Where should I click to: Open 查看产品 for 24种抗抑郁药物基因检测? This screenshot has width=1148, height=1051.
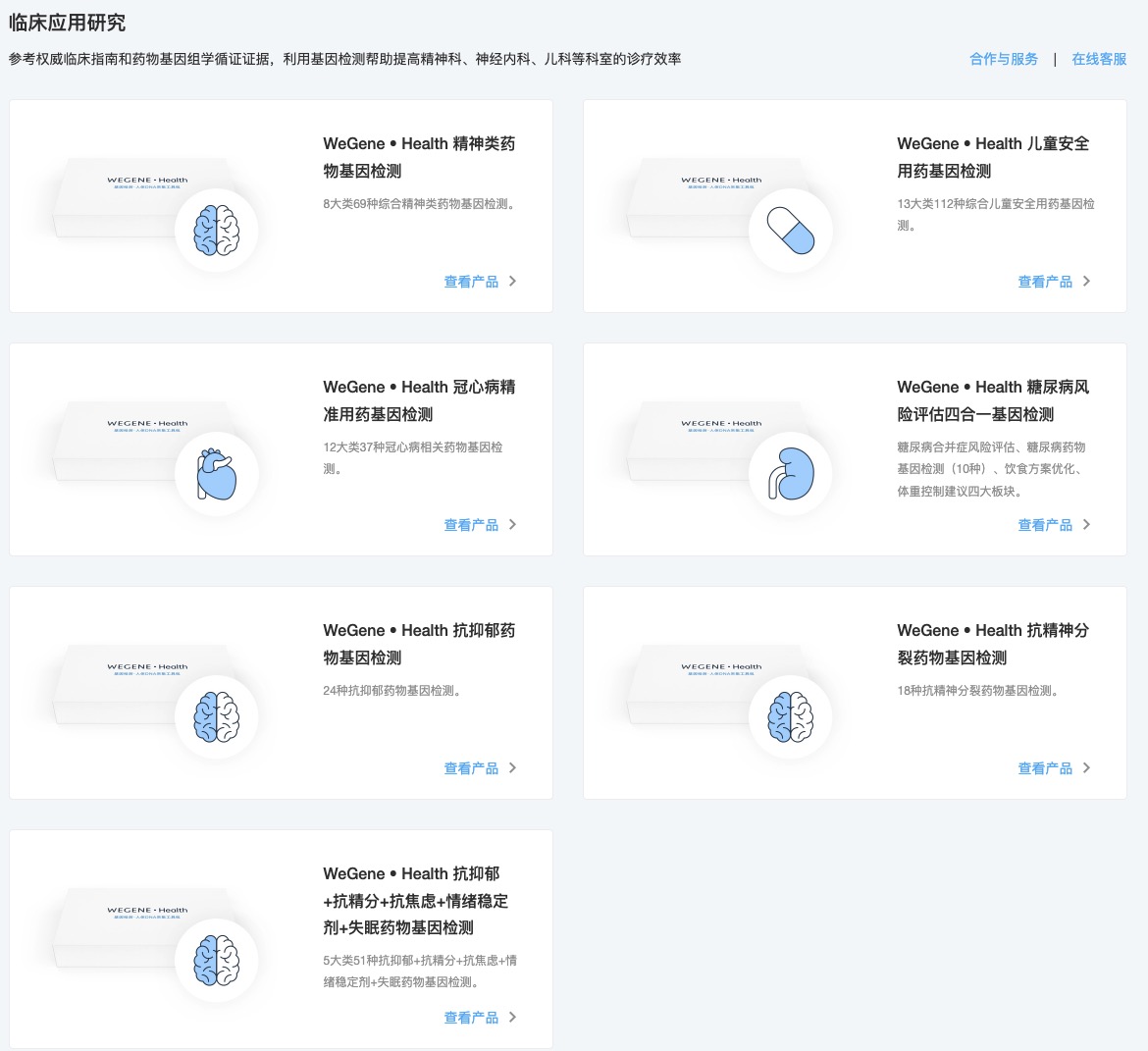(472, 768)
